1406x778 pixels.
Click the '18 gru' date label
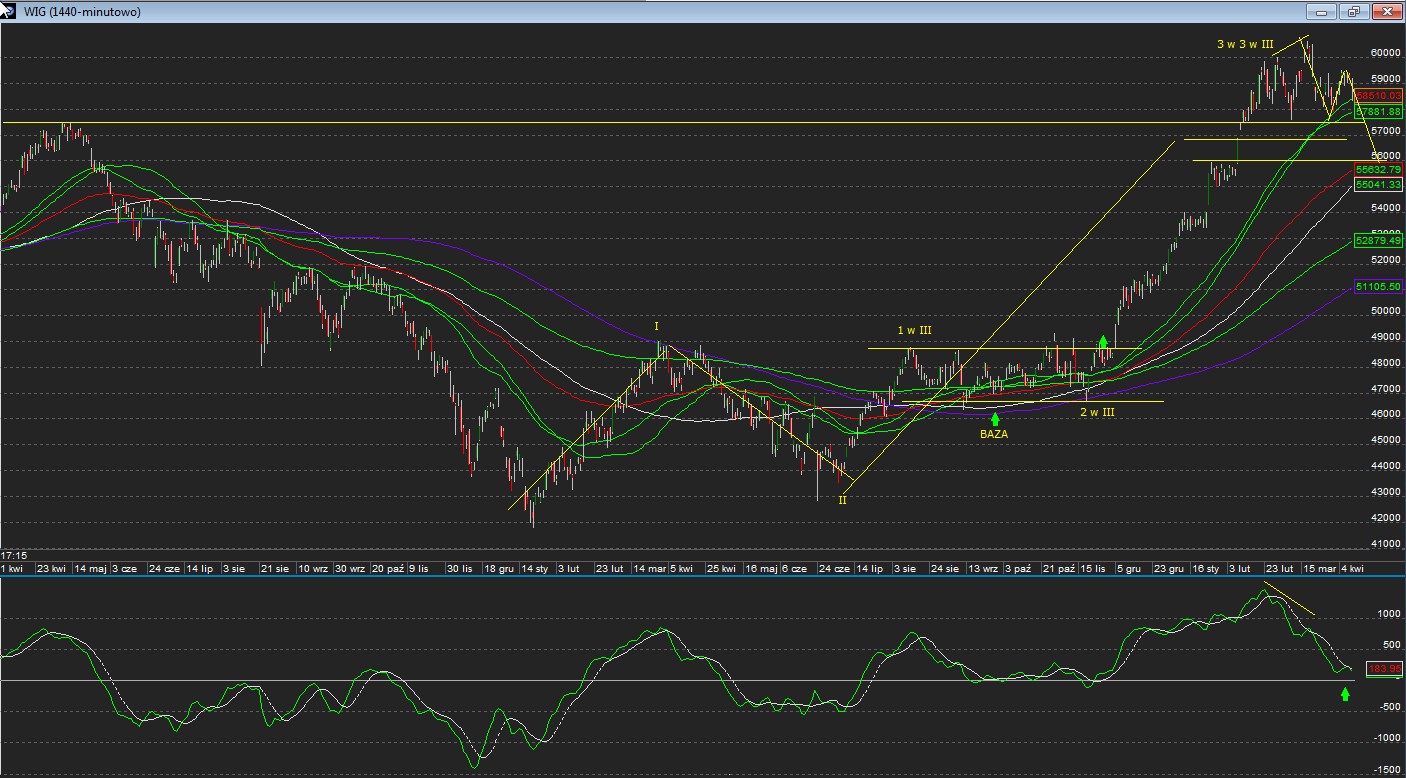tap(500, 568)
